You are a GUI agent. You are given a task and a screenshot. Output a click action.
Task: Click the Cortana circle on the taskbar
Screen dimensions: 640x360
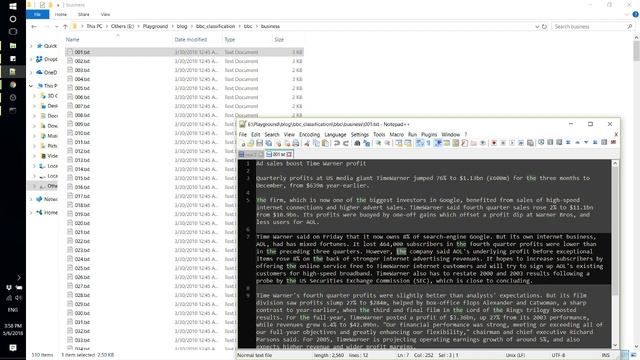click(13, 19)
